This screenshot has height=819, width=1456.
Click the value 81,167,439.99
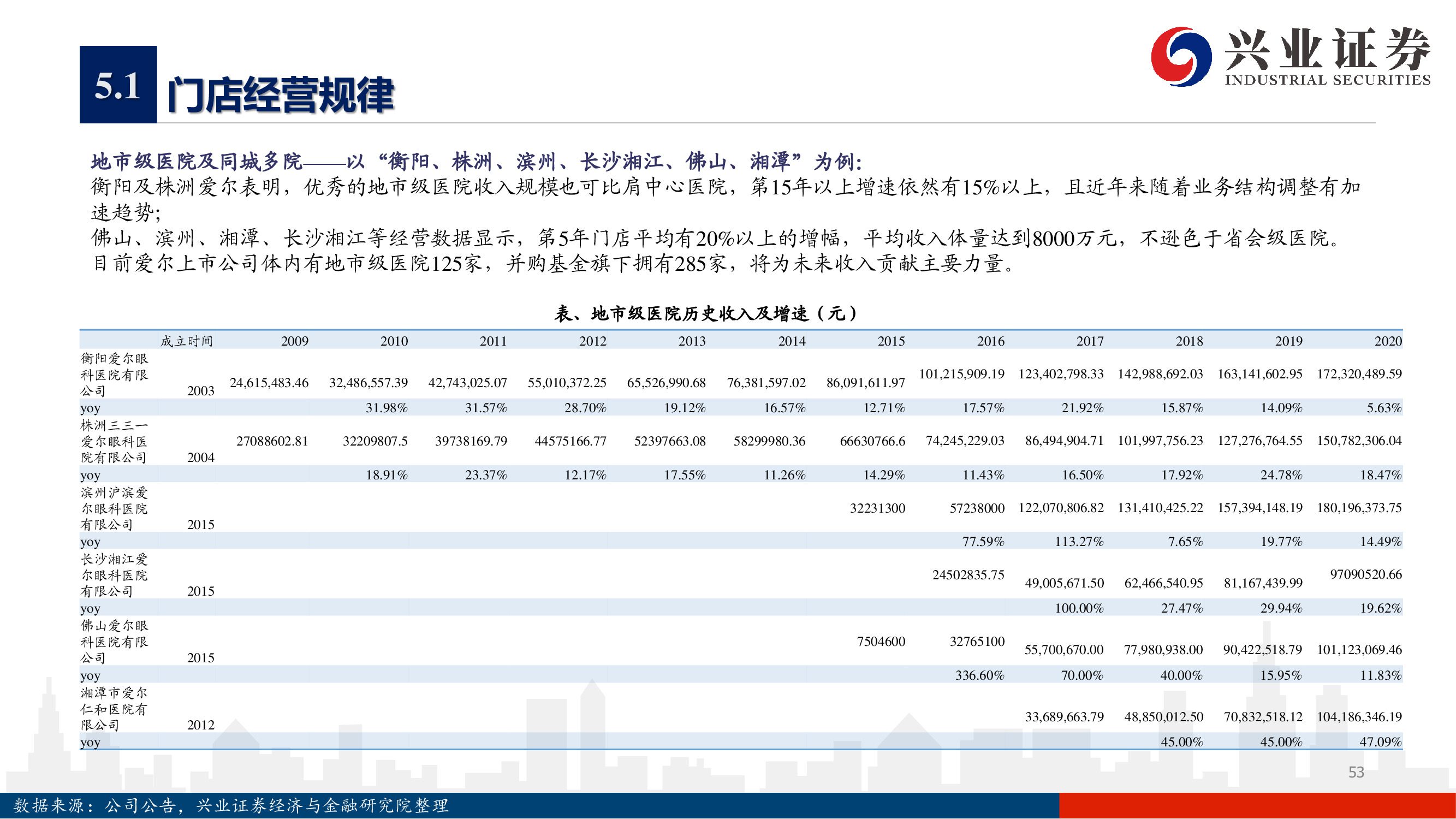[1263, 583]
